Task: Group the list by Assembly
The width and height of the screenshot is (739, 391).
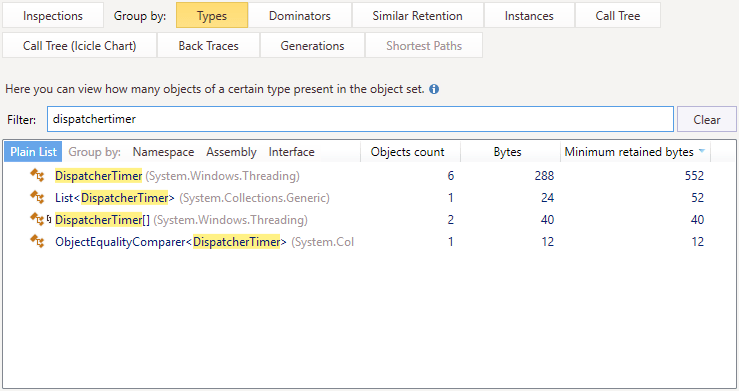Action: [x=231, y=152]
